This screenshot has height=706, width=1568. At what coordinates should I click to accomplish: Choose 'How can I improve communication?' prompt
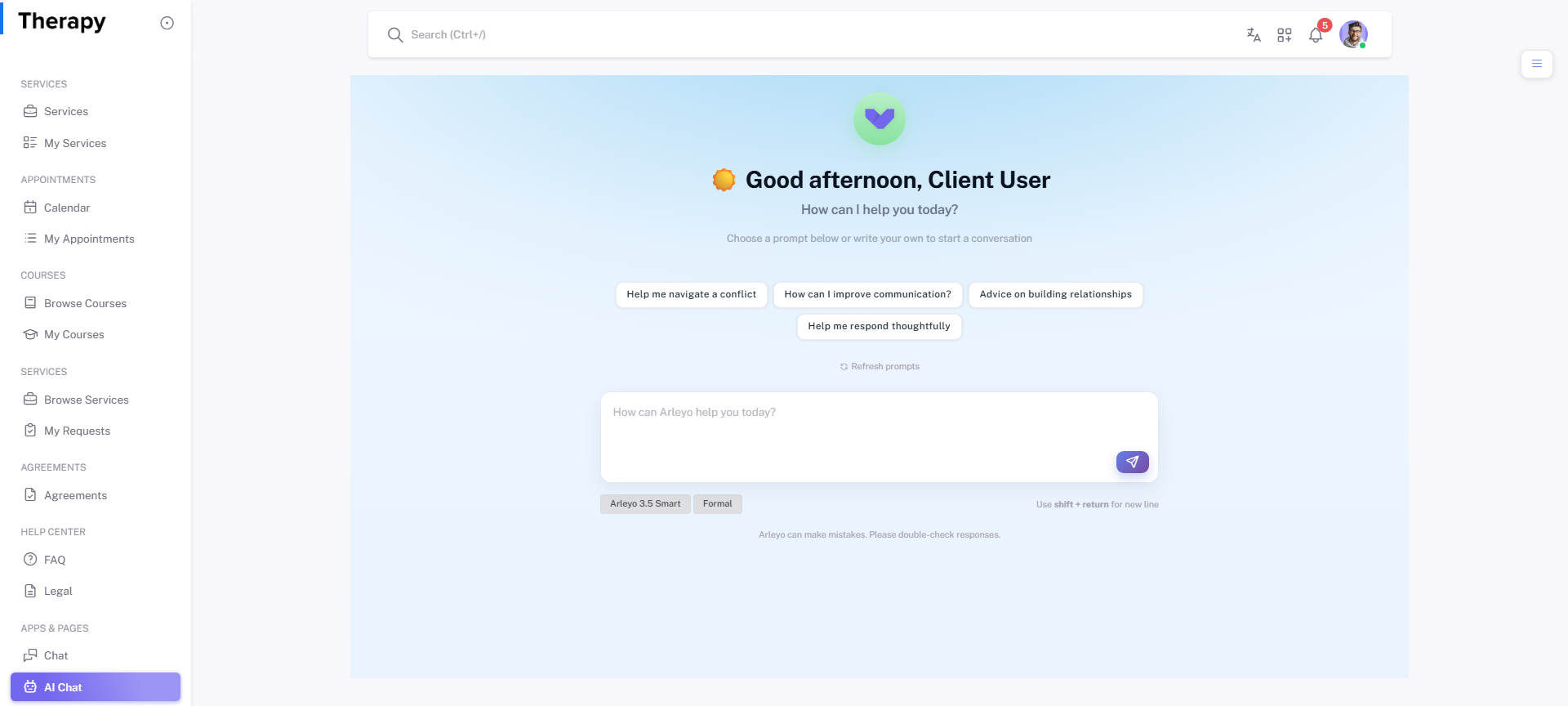pos(868,294)
